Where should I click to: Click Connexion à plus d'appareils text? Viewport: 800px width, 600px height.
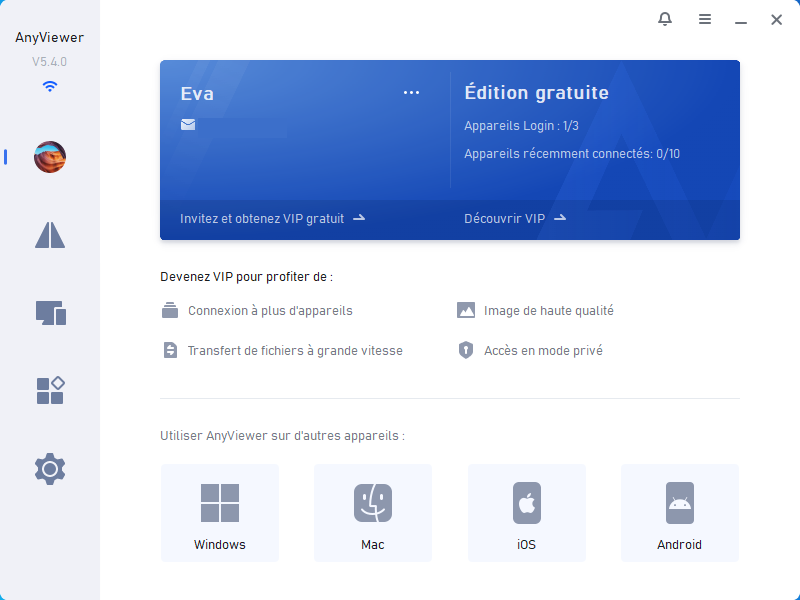pyautogui.click(x=270, y=311)
